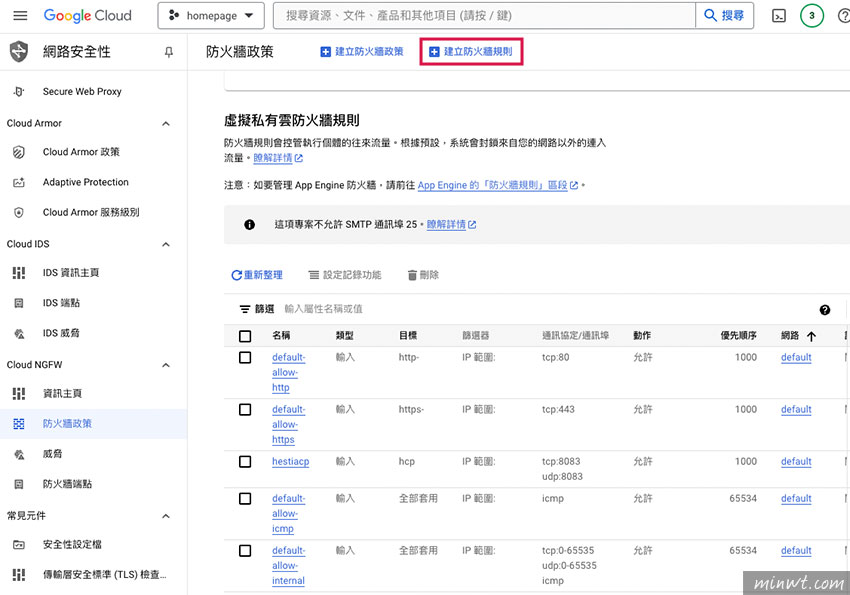Viewport: 850px width, 595px height.
Task: Open default-allow-https rule link
Action: 288,424
